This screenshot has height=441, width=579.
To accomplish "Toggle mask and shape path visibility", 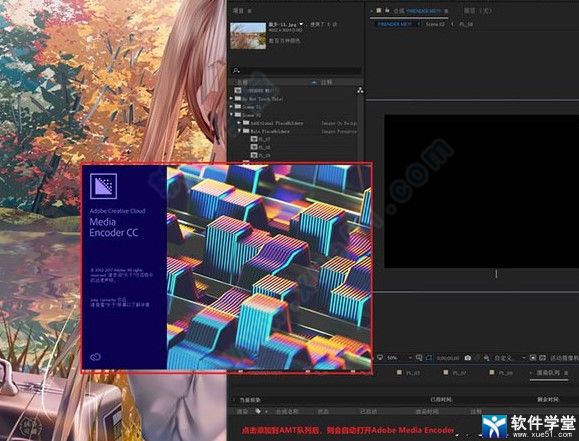I will click(429, 358).
